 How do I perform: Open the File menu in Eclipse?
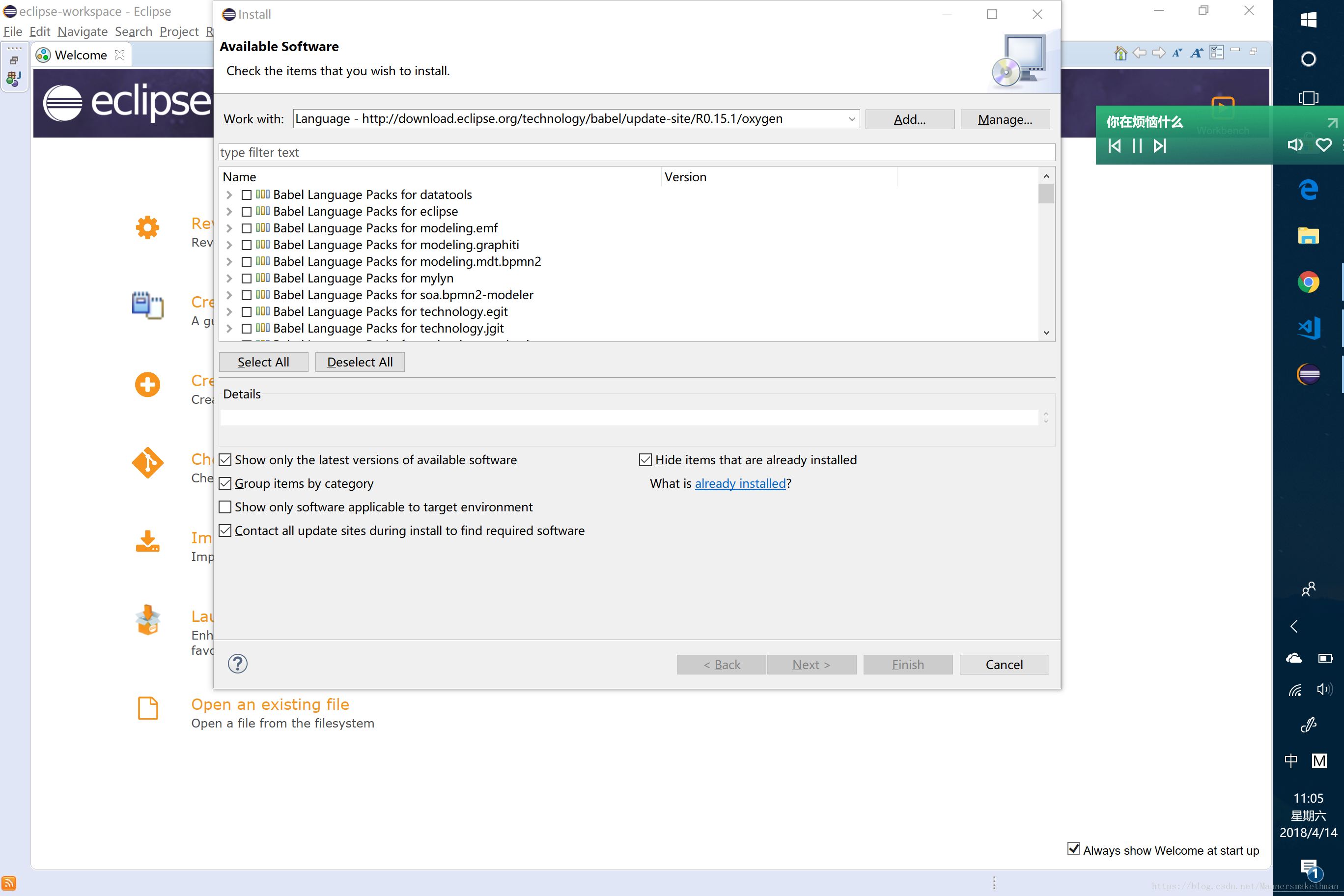(13, 31)
